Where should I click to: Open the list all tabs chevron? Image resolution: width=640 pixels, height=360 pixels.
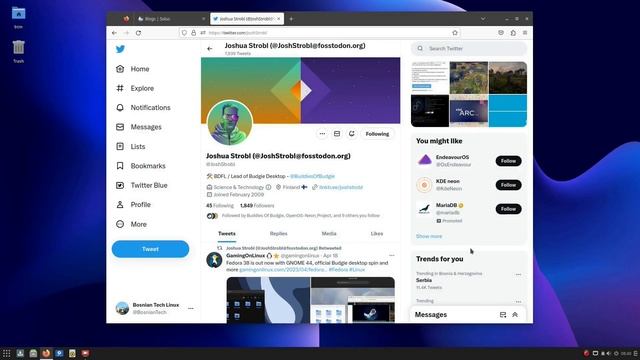[x=483, y=19]
